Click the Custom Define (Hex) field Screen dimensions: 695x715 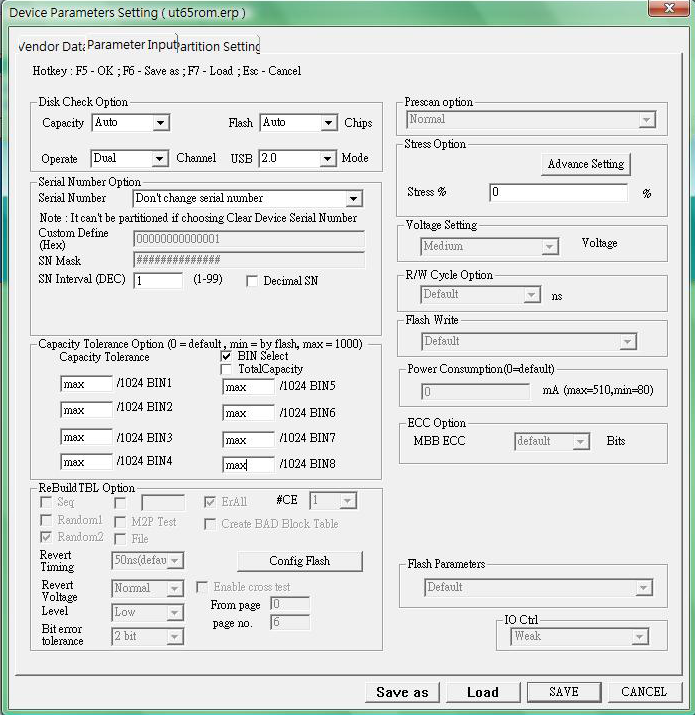249,239
